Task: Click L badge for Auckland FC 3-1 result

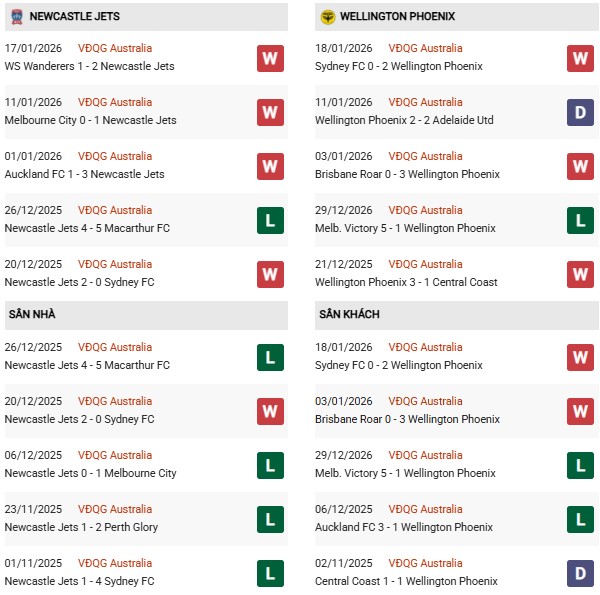Action: coord(580,519)
